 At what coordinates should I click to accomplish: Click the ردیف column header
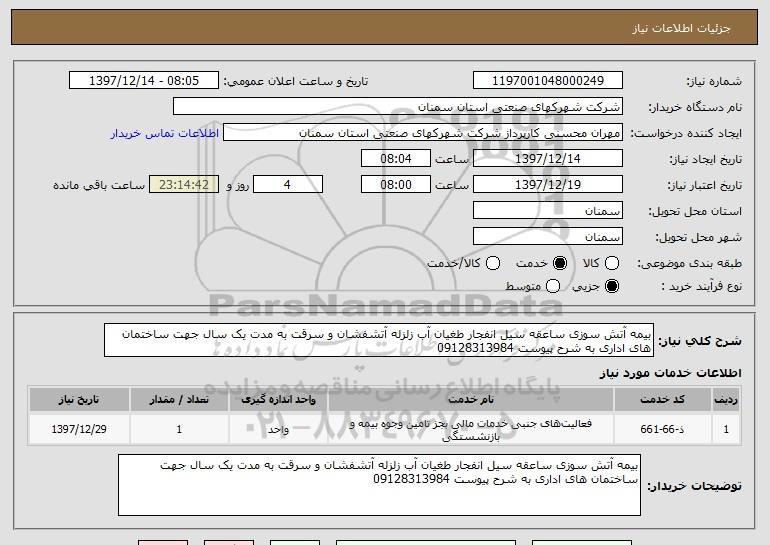point(726,400)
